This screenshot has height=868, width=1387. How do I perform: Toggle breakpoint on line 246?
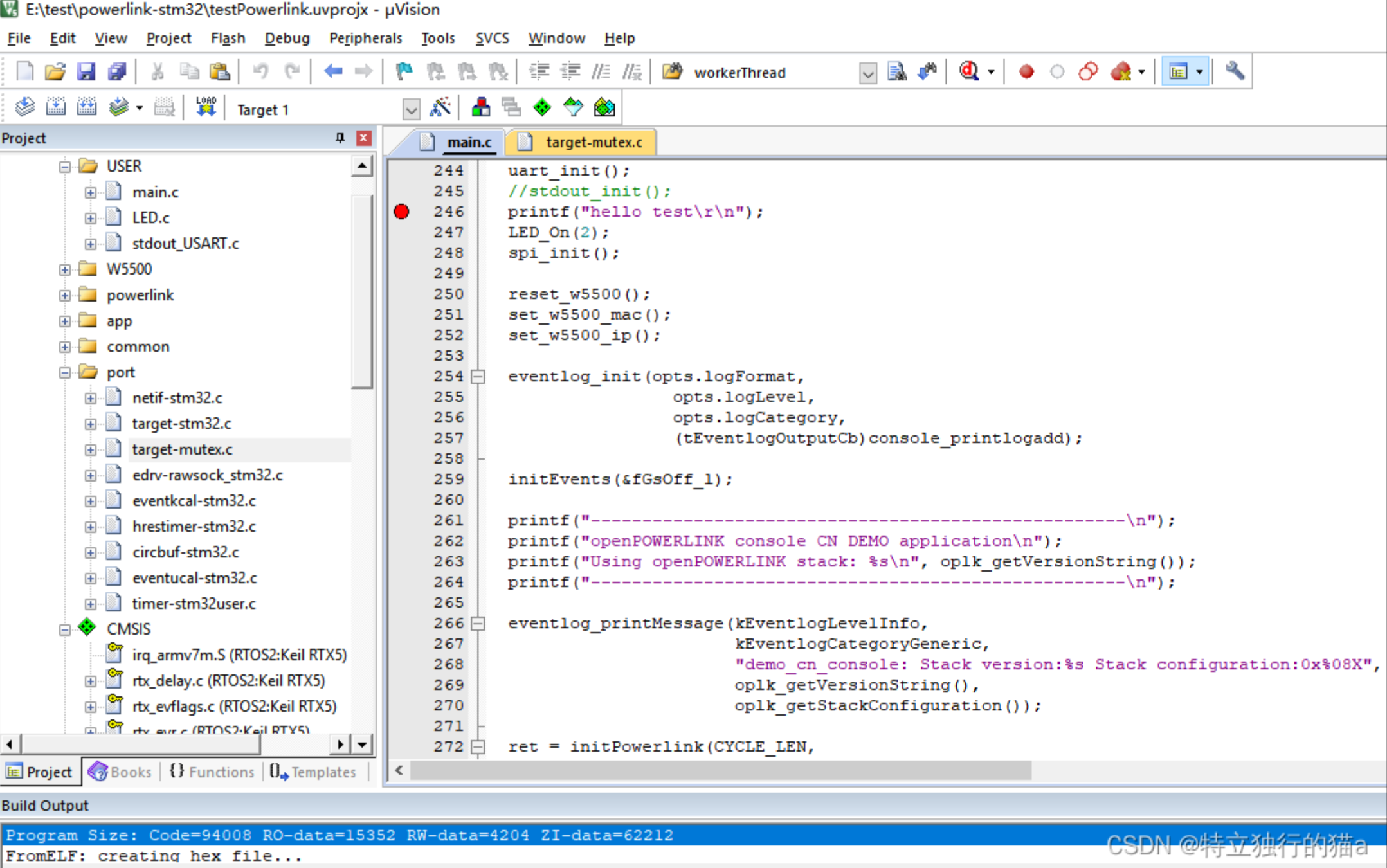click(x=401, y=212)
